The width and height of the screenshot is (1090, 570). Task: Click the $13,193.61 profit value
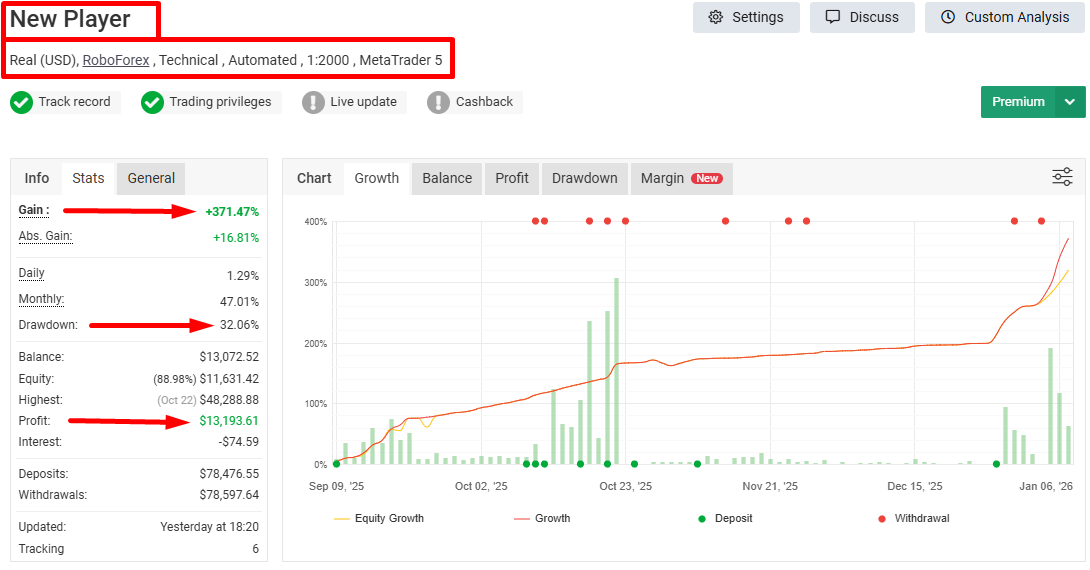click(x=229, y=421)
